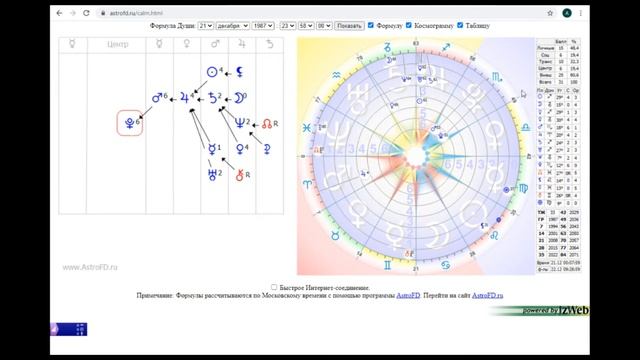The image size is (640, 360).
Task: Go back using the browser back arrow
Action: (60, 13)
